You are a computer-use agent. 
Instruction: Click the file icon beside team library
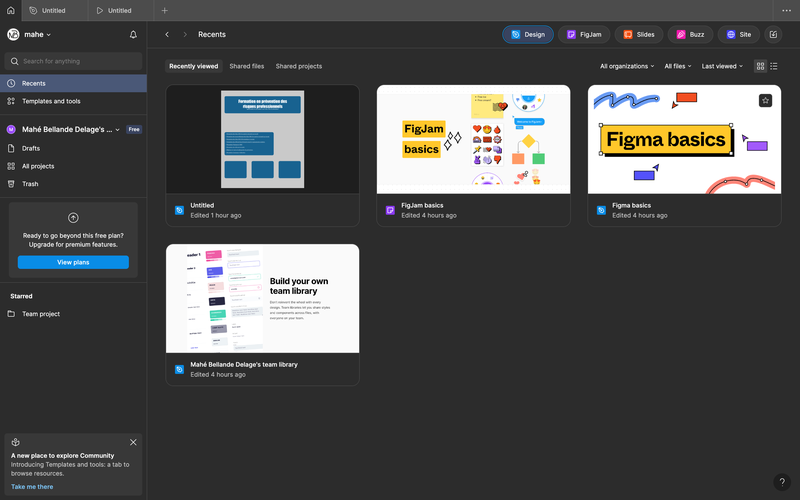tap(180, 369)
